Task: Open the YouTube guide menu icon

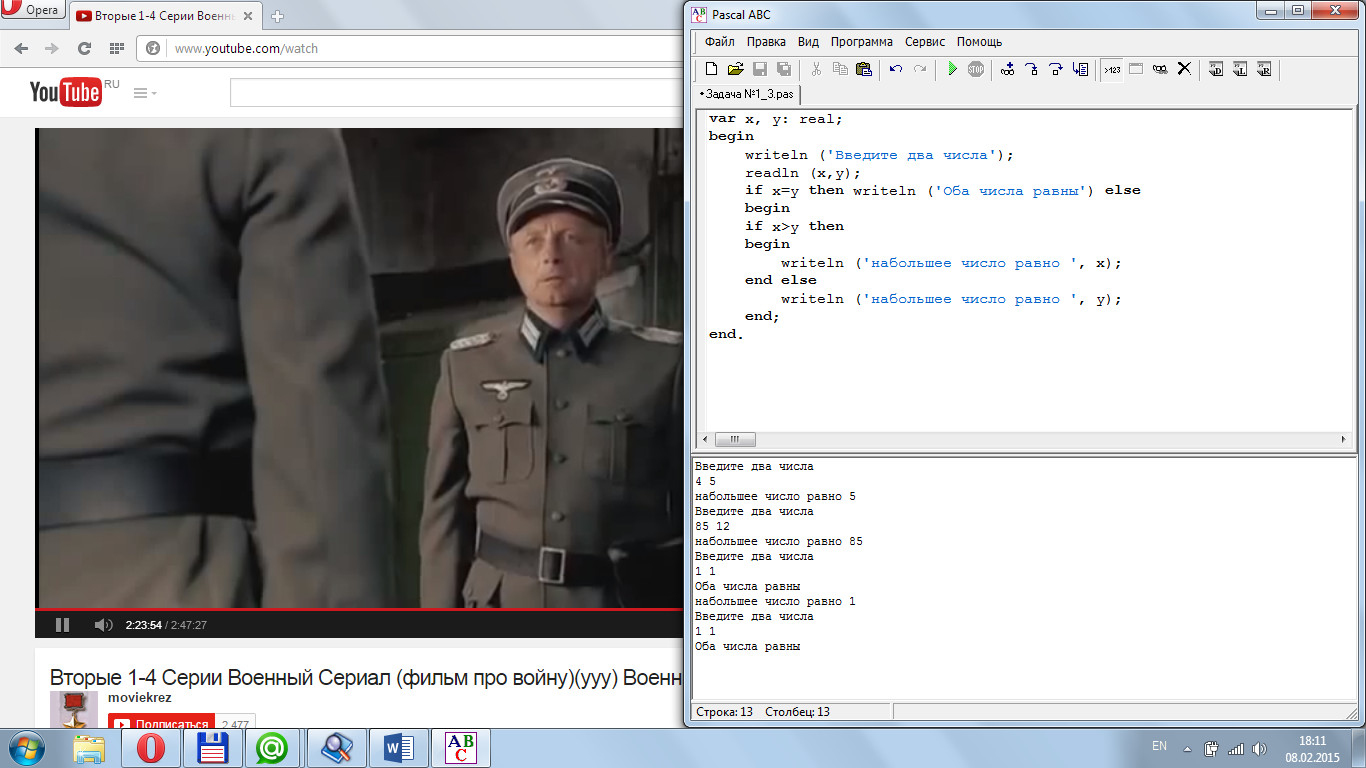Action: coord(145,93)
